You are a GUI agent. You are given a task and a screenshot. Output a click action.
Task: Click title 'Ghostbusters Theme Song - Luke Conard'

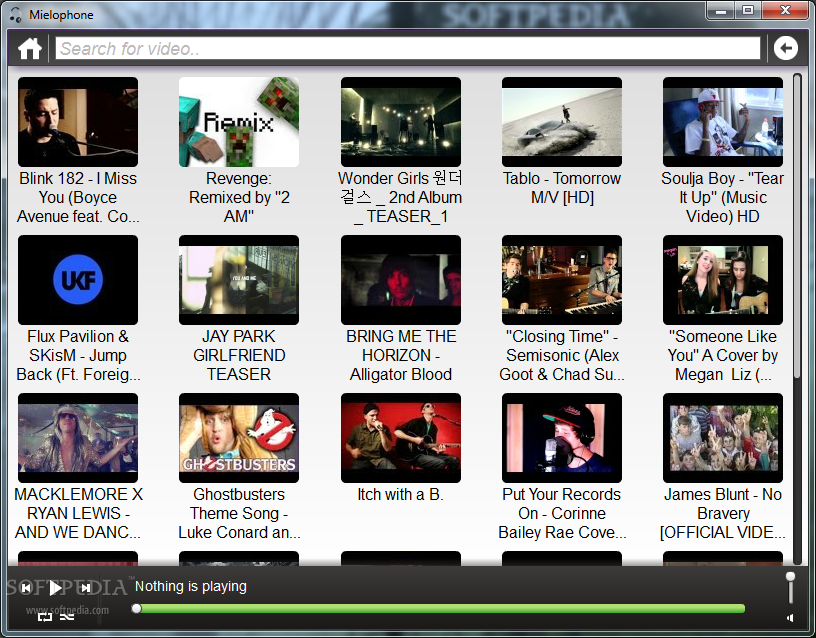[239, 513]
